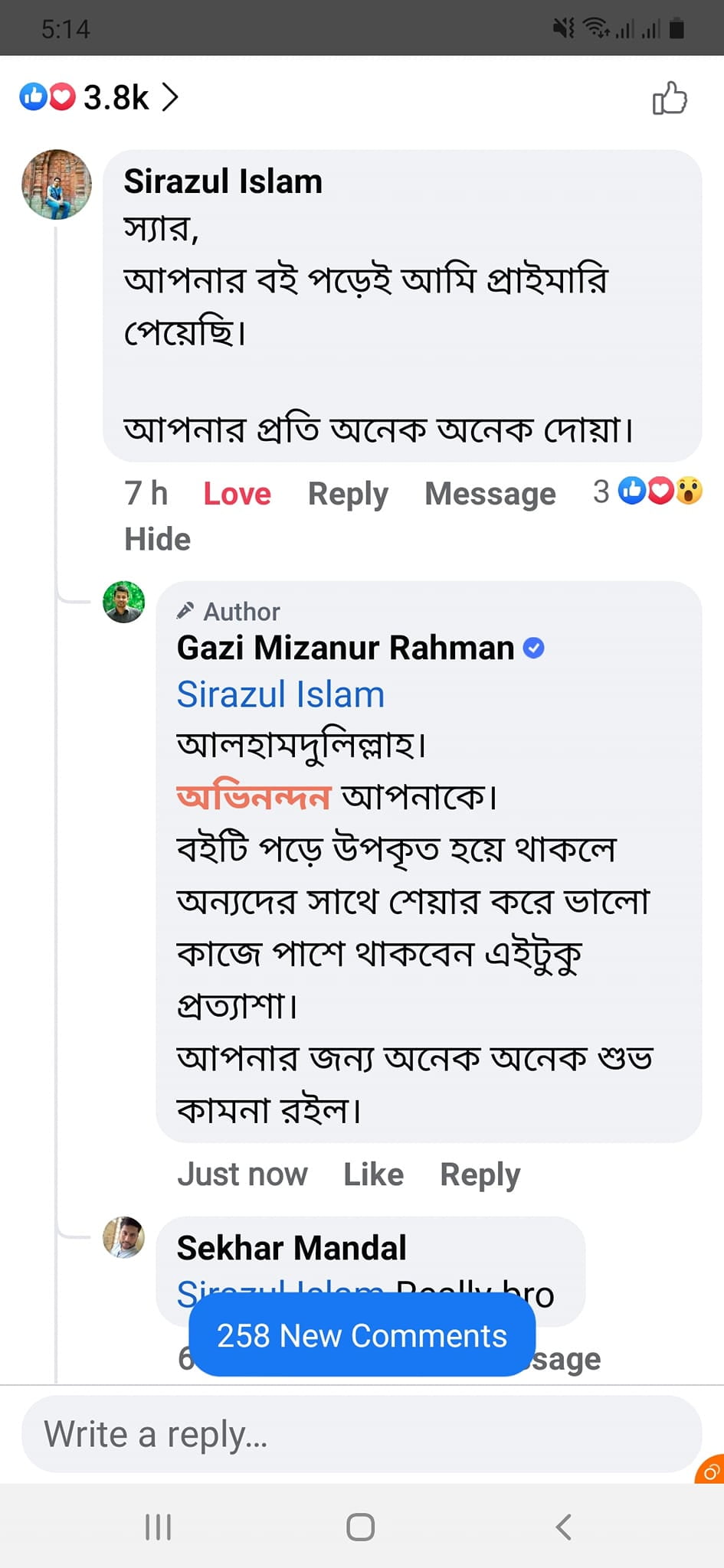Tap the thumbs-up like icon at top right

[670, 99]
